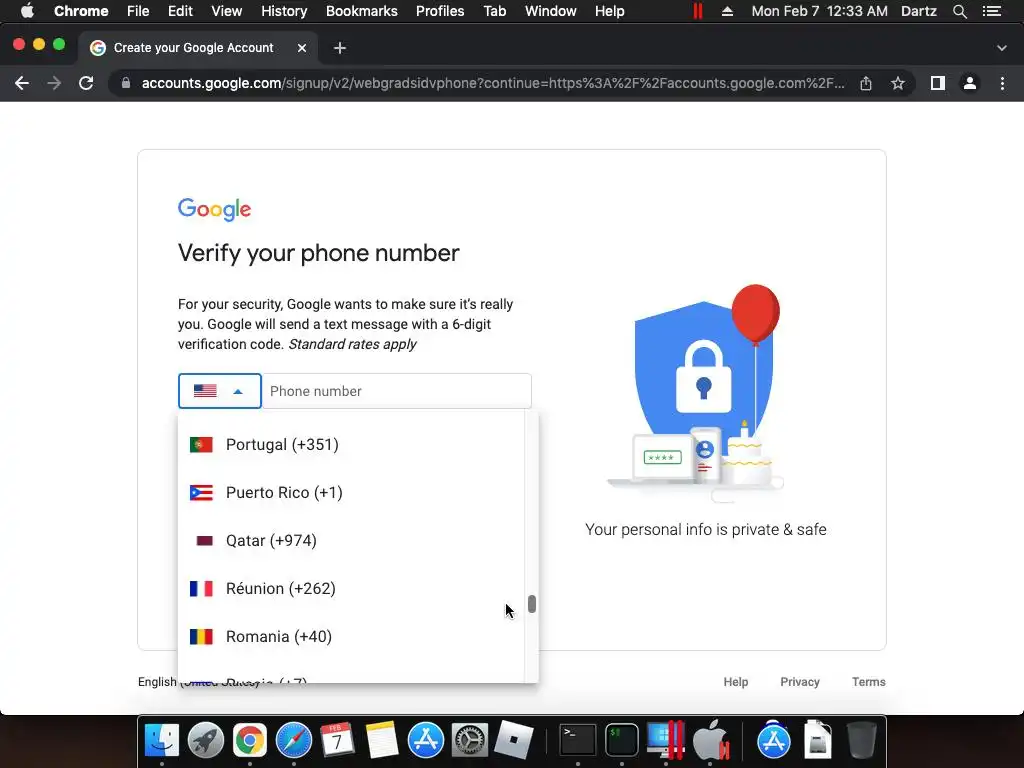Click the Google logo
Viewport: 1024px width, 768px height.
[214, 210]
